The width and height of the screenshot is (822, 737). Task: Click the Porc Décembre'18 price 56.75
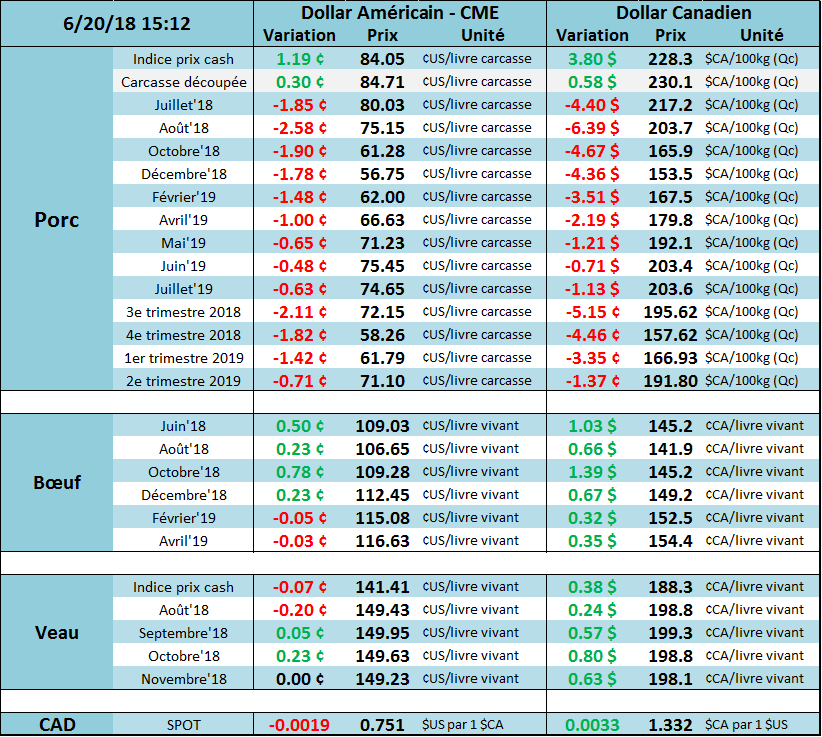point(382,174)
